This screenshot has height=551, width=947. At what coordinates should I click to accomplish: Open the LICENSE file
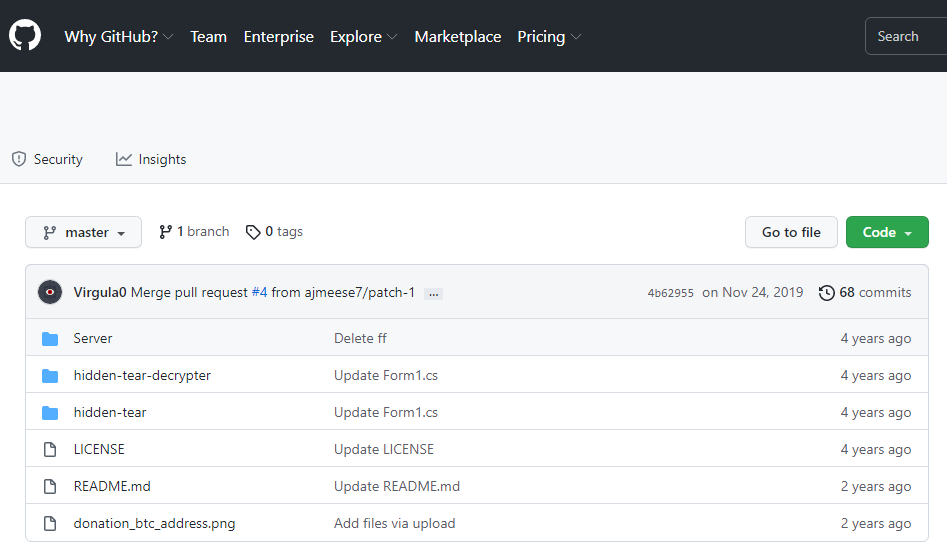[x=99, y=449]
